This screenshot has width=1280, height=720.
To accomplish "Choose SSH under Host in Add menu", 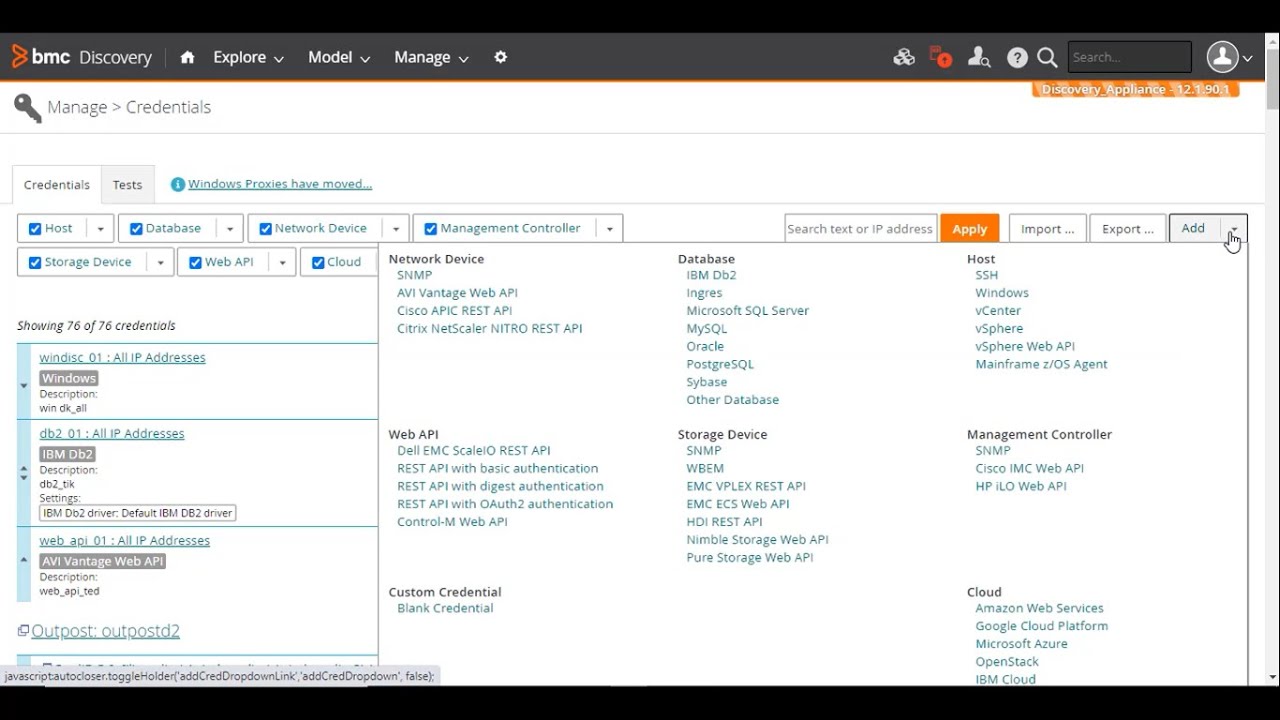I will click(987, 275).
